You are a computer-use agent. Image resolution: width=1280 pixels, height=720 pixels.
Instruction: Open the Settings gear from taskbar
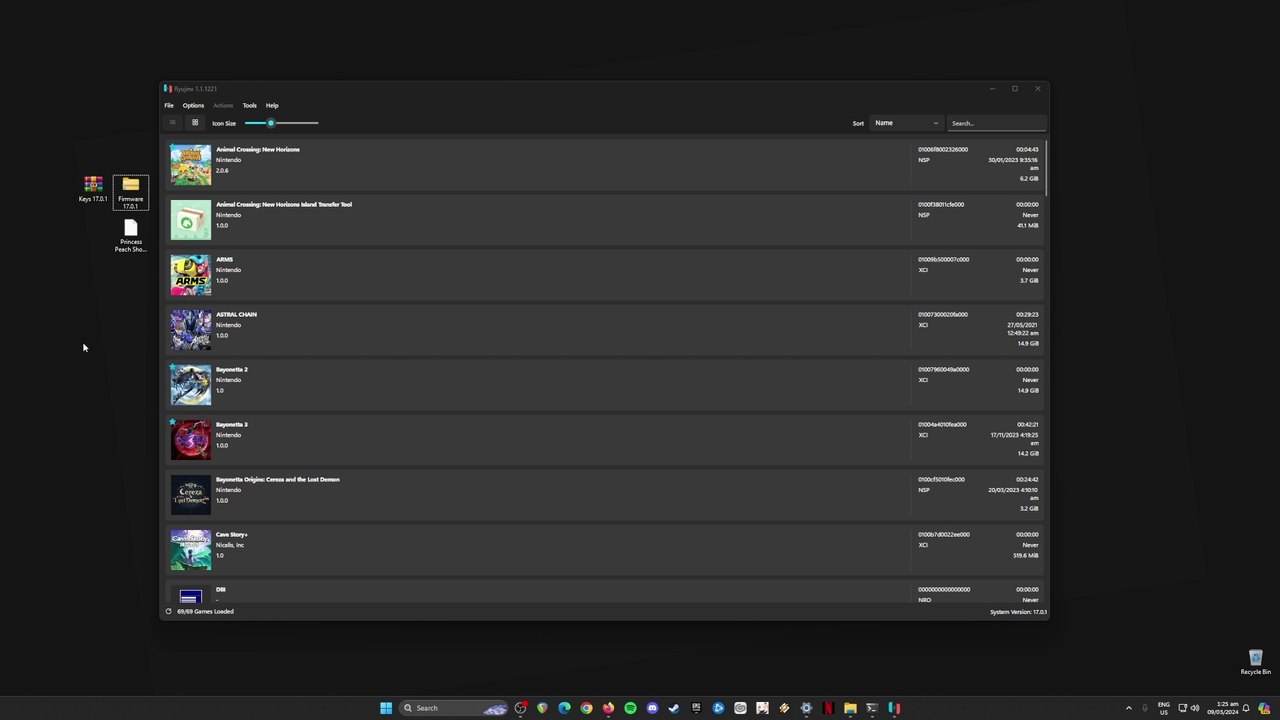click(x=806, y=708)
